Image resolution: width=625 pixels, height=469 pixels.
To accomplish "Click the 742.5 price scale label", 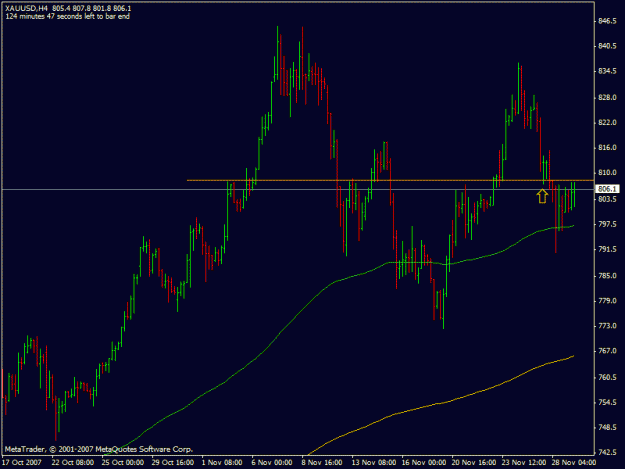I will click(607, 453).
